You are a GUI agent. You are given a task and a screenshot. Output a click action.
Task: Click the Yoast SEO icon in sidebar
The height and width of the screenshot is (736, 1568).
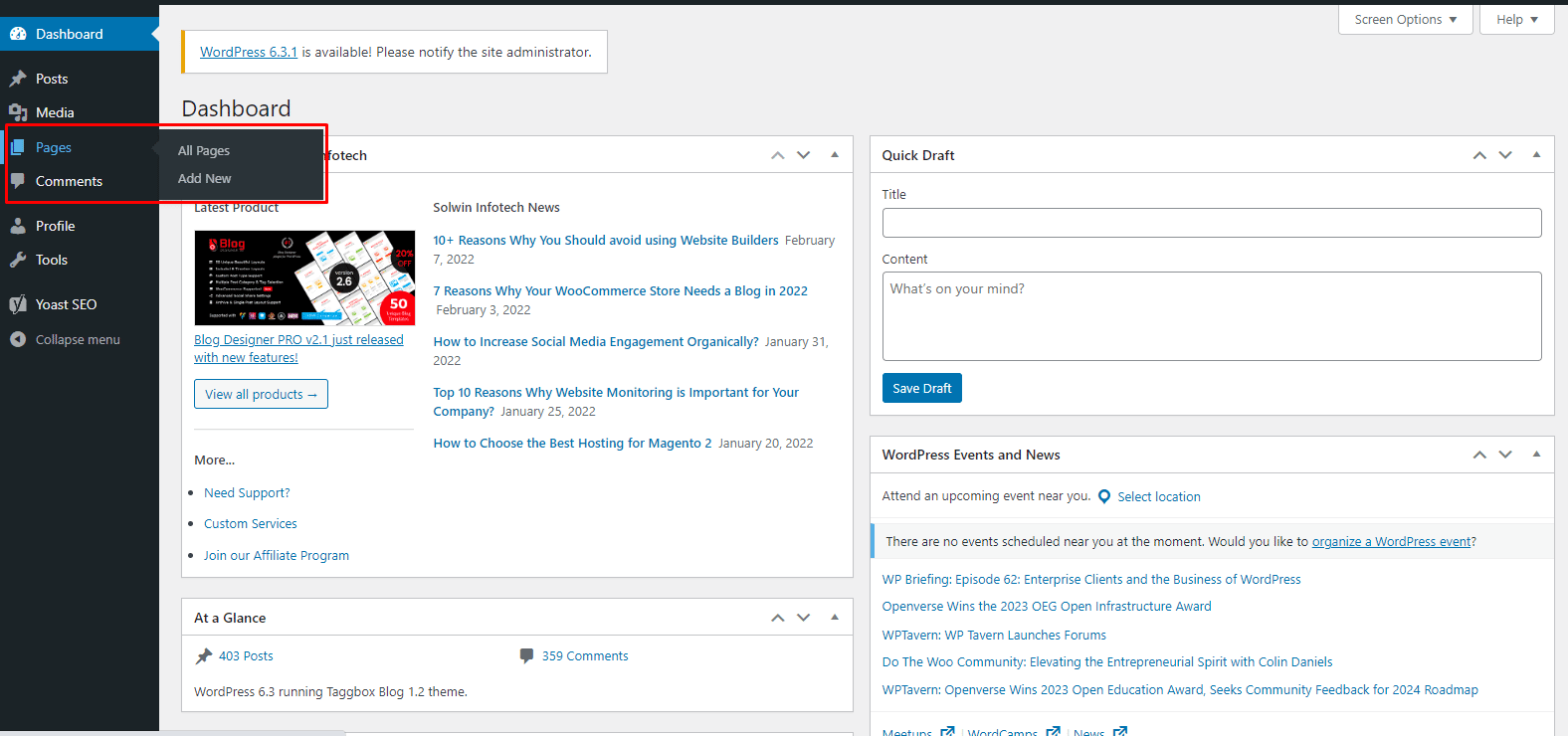click(x=18, y=304)
